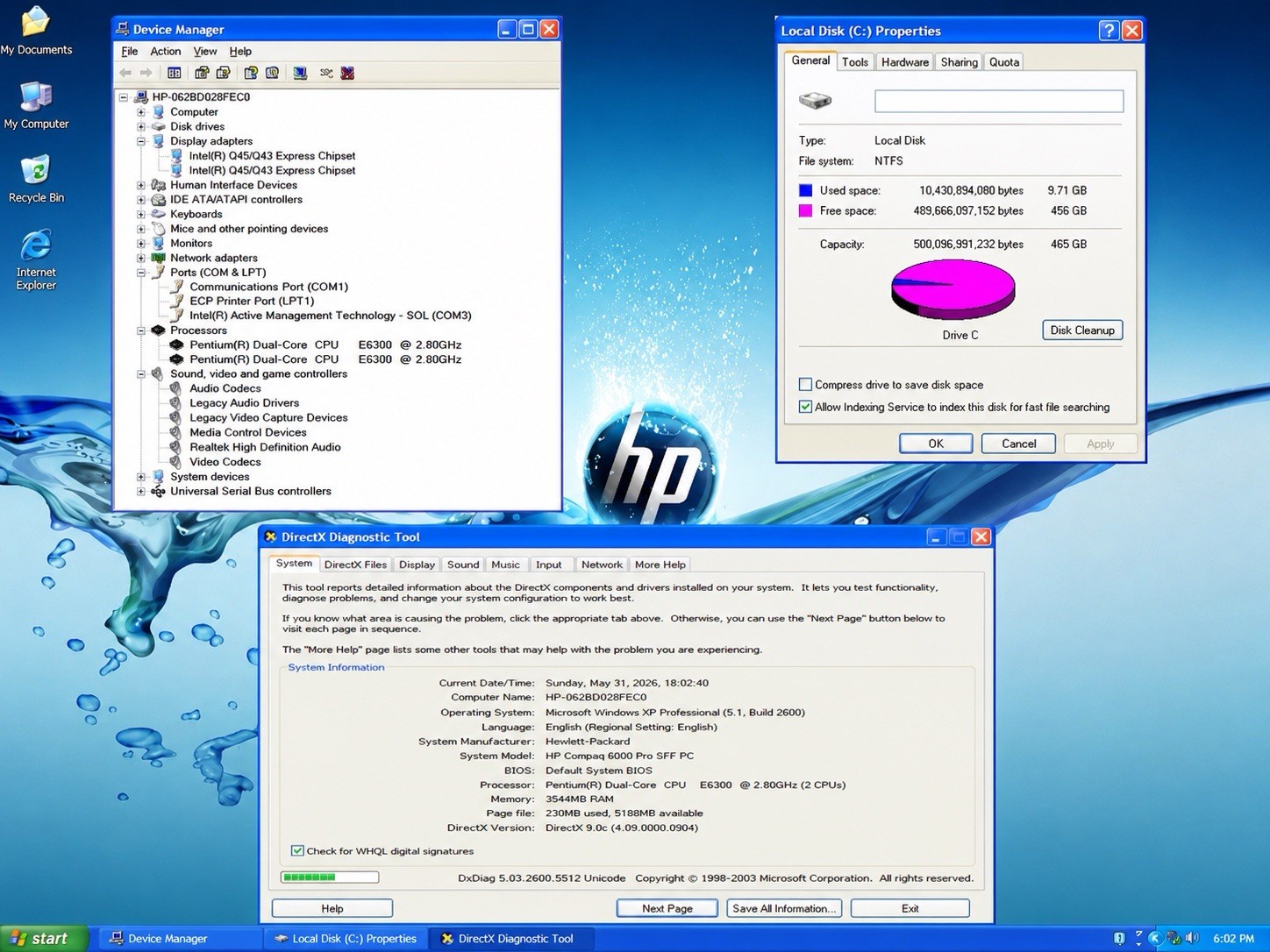This screenshot has height=952, width=1270.
Task: Select the Internet Explorer desktop icon
Action: tap(36, 259)
